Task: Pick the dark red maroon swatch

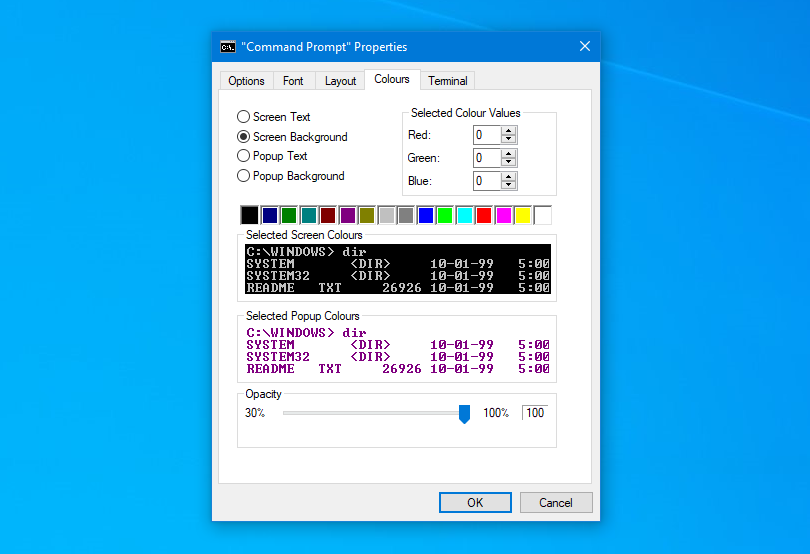Action: pyautogui.click(x=328, y=216)
